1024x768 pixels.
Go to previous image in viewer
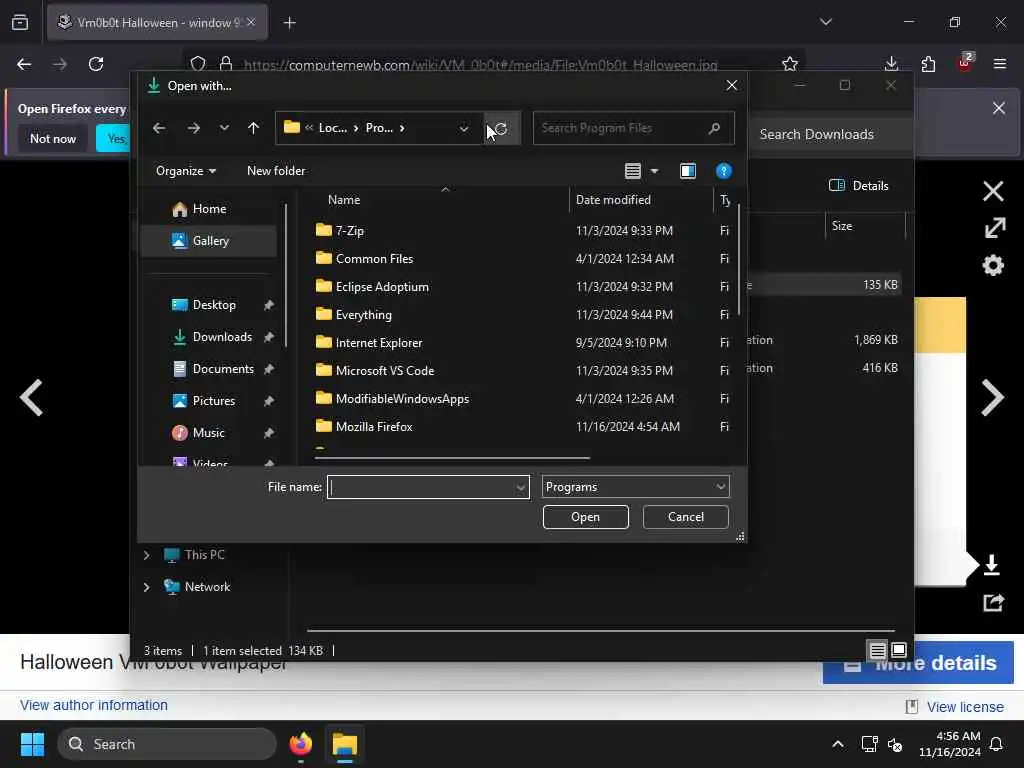[x=31, y=397]
